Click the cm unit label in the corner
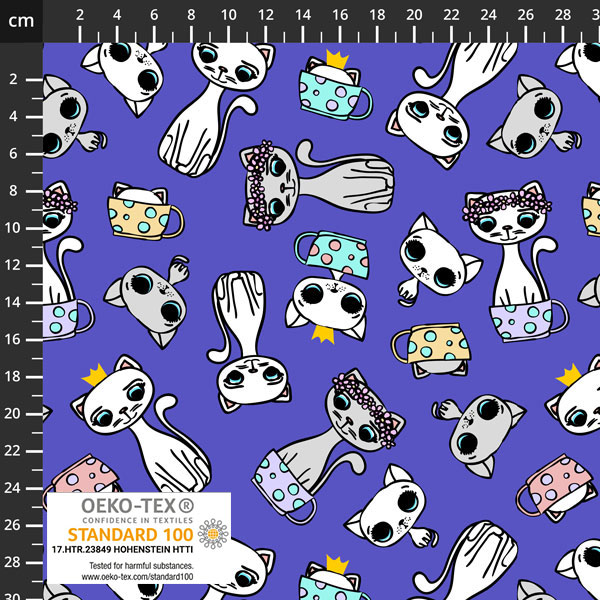600x600 pixels. [x=20, y=19]
